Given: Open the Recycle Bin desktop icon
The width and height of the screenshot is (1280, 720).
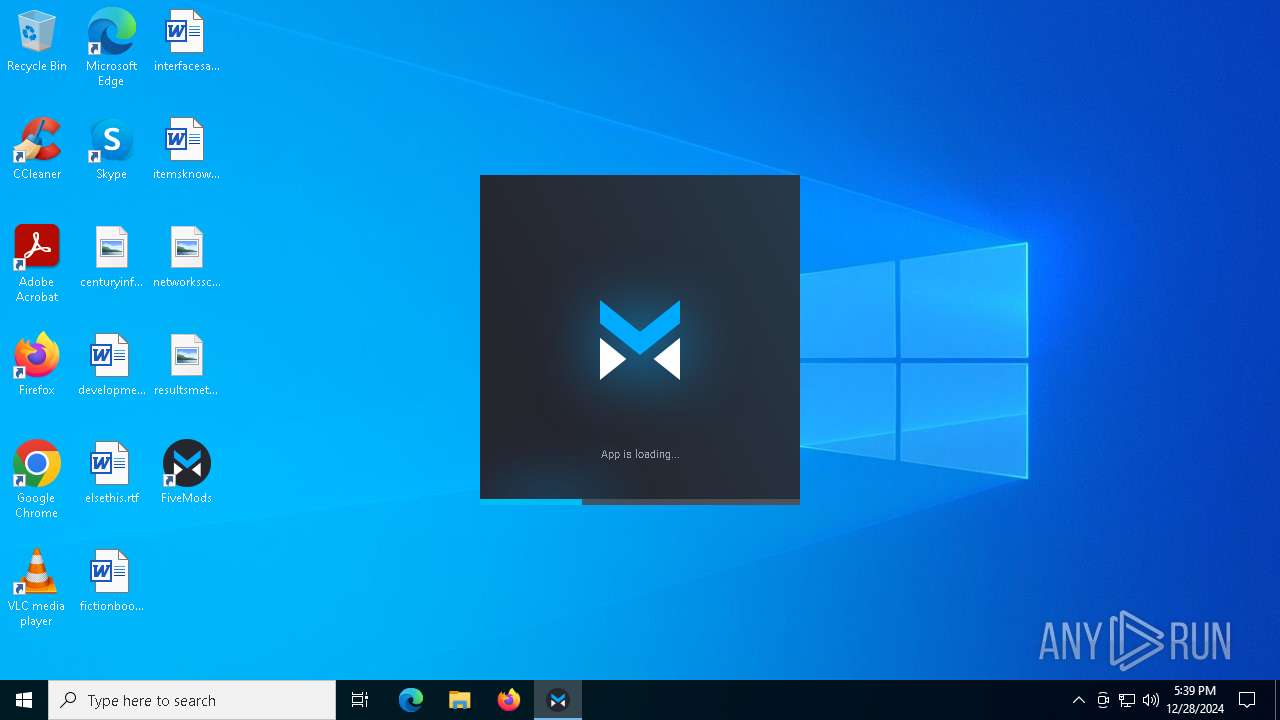Looking at the screenshot, I should (x=37, y=42).
